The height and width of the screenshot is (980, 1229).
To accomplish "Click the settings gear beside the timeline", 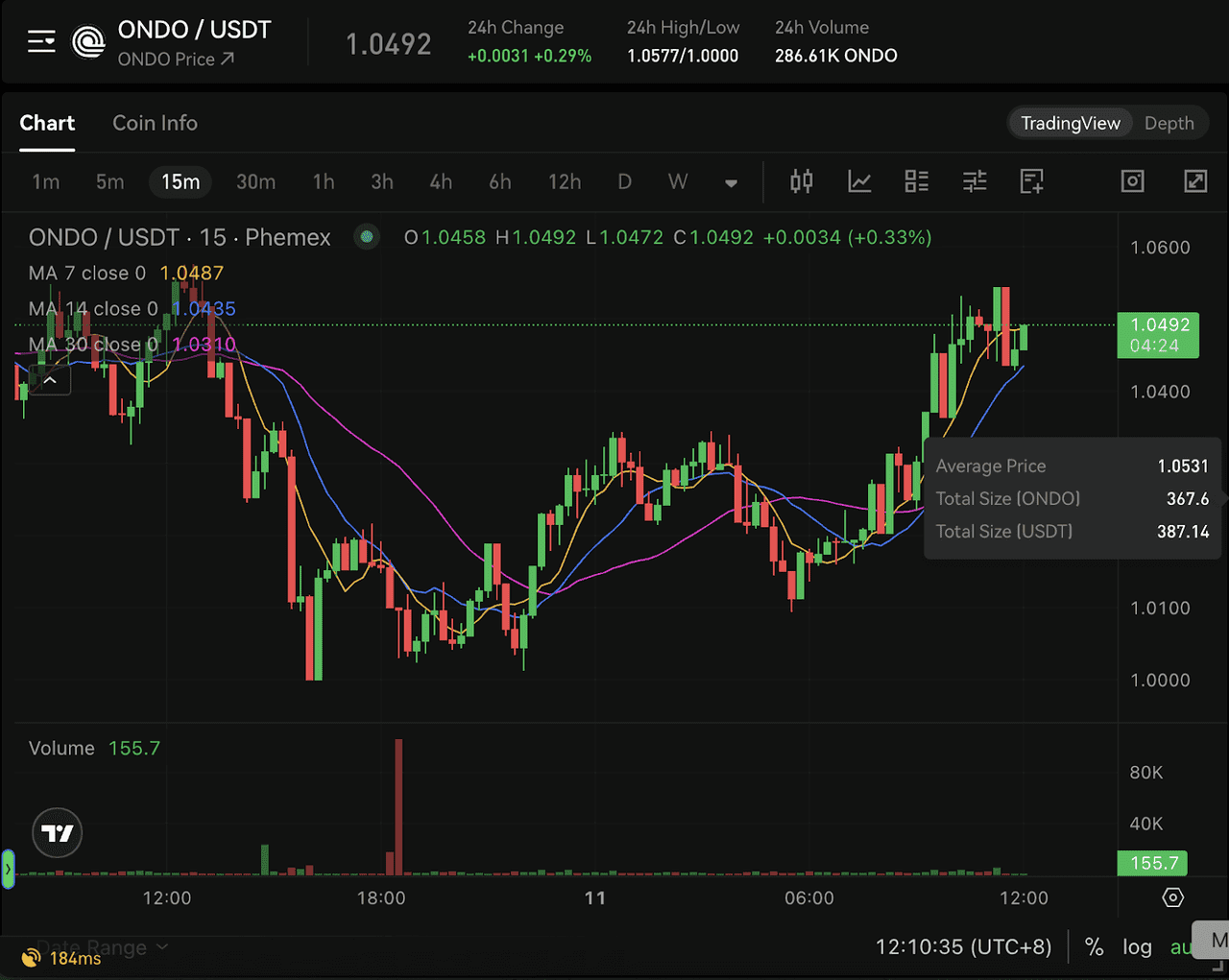I will 1172,897.
